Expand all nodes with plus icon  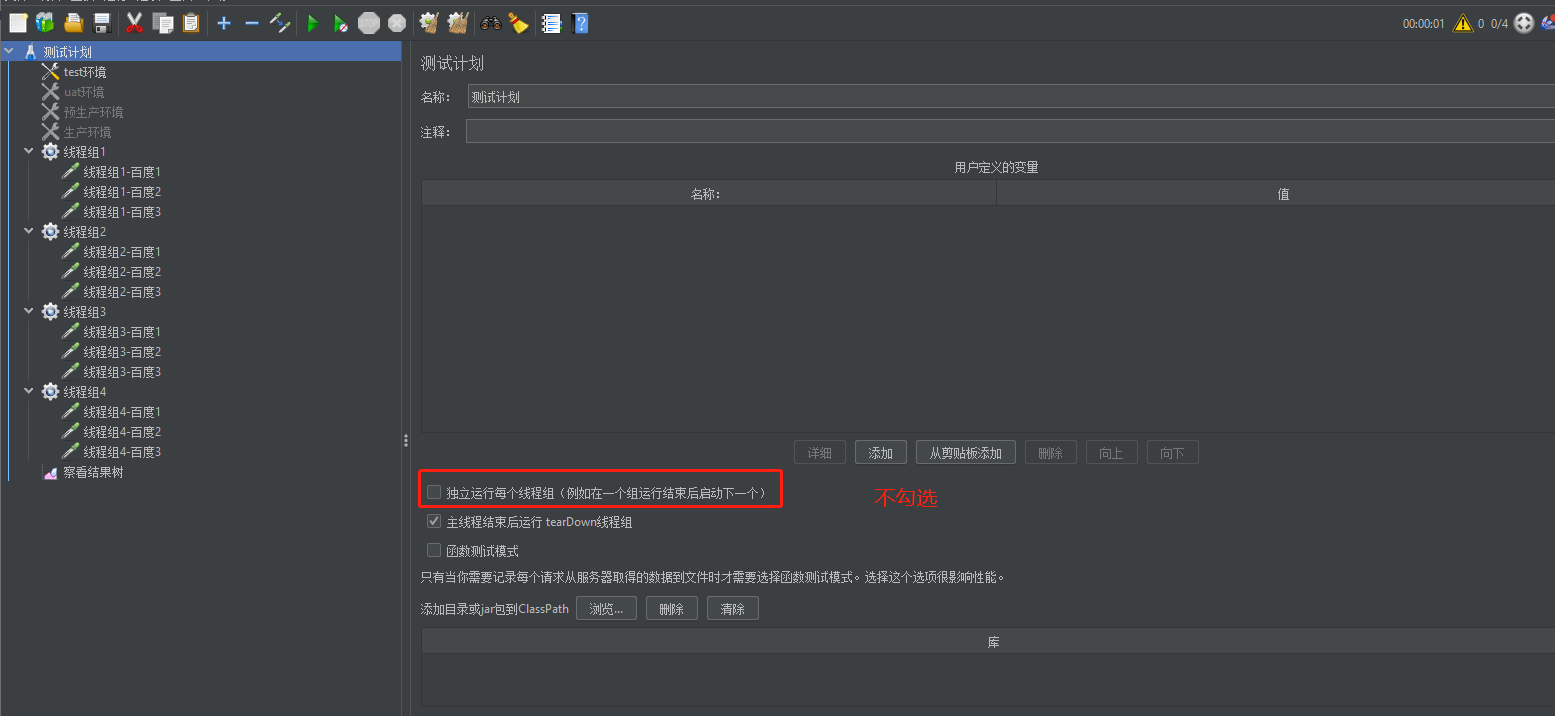click(224, 23)
